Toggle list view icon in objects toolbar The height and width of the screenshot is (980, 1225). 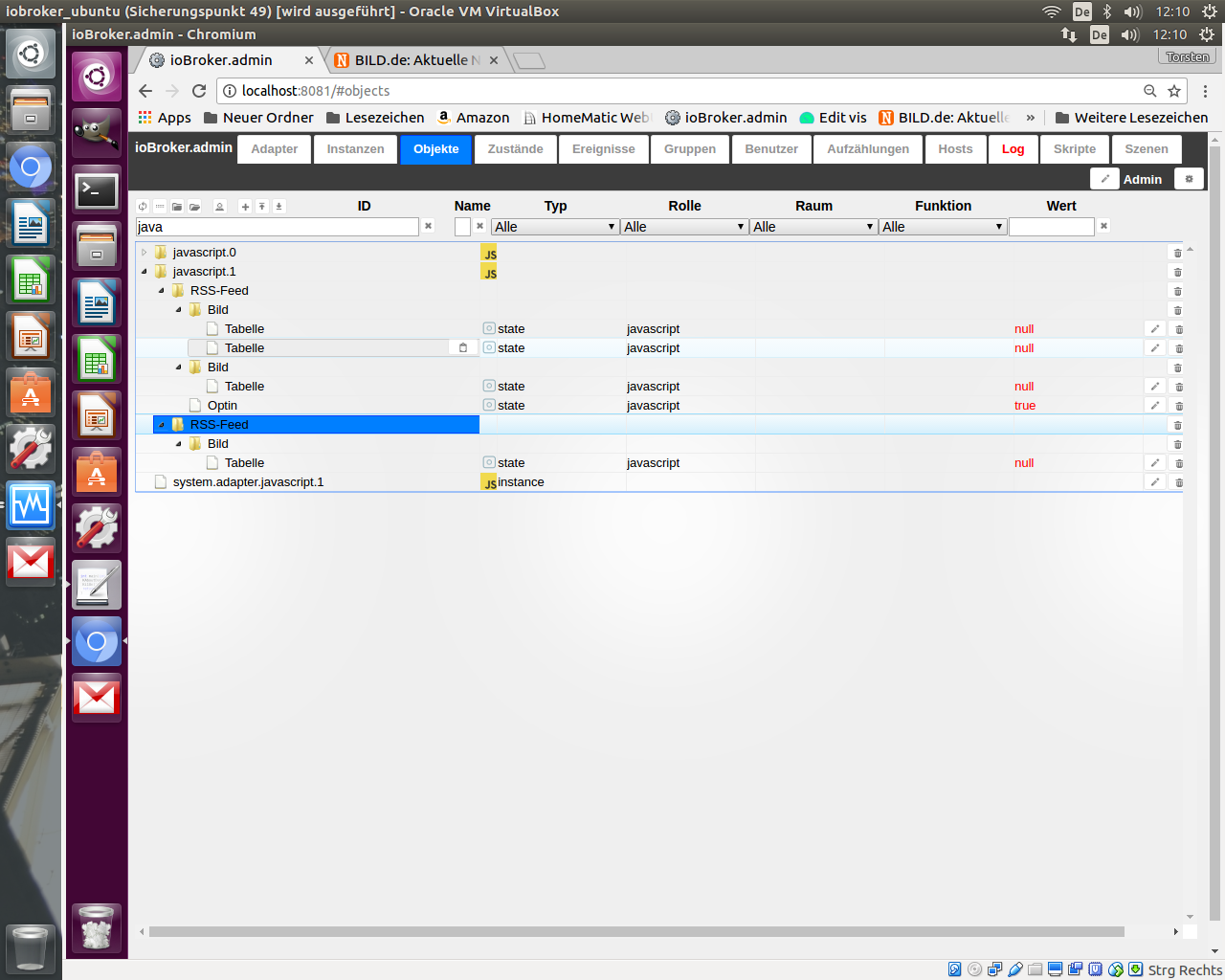(160, 207)
